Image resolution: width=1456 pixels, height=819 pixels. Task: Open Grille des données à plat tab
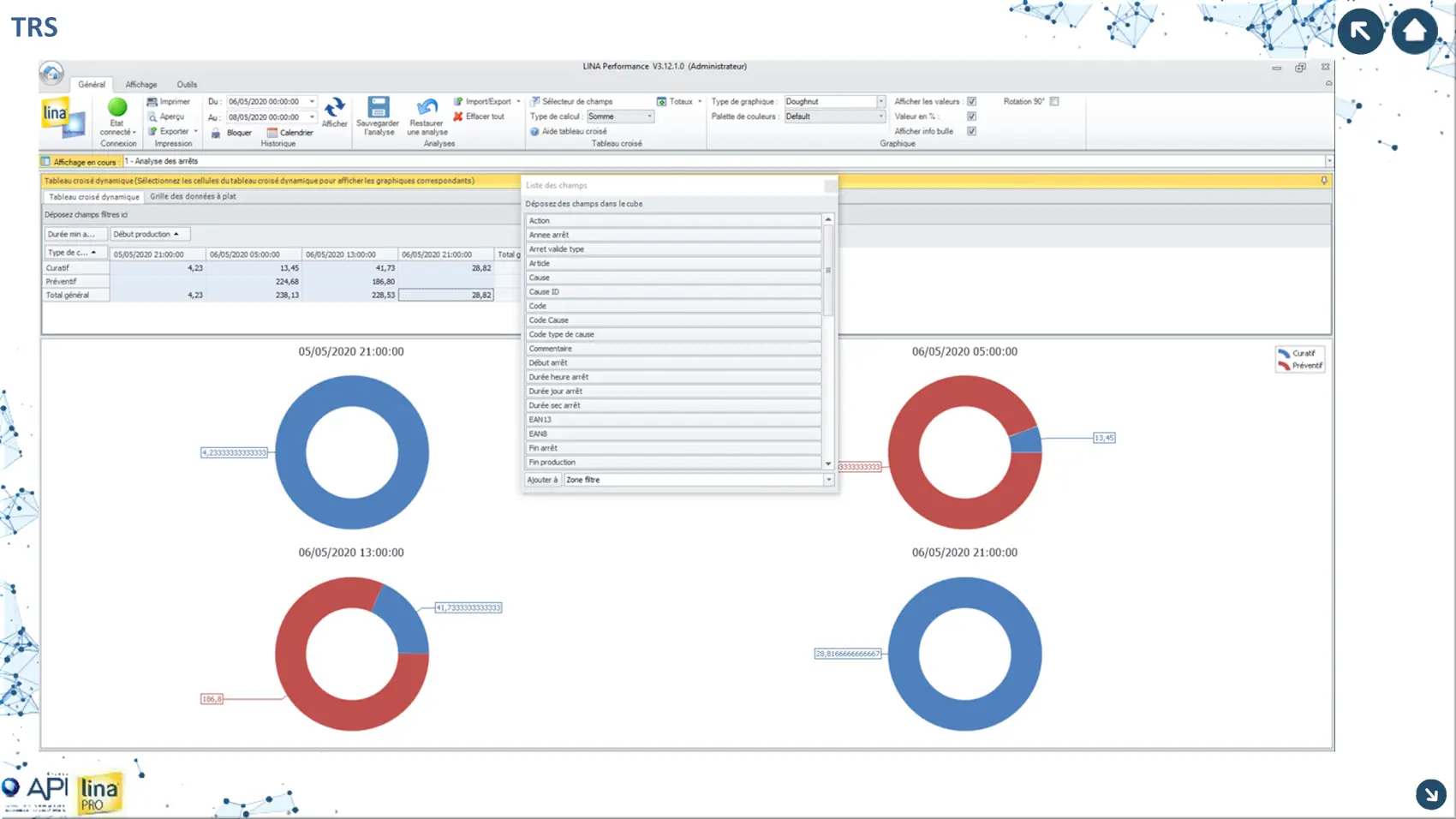(193, 197)
